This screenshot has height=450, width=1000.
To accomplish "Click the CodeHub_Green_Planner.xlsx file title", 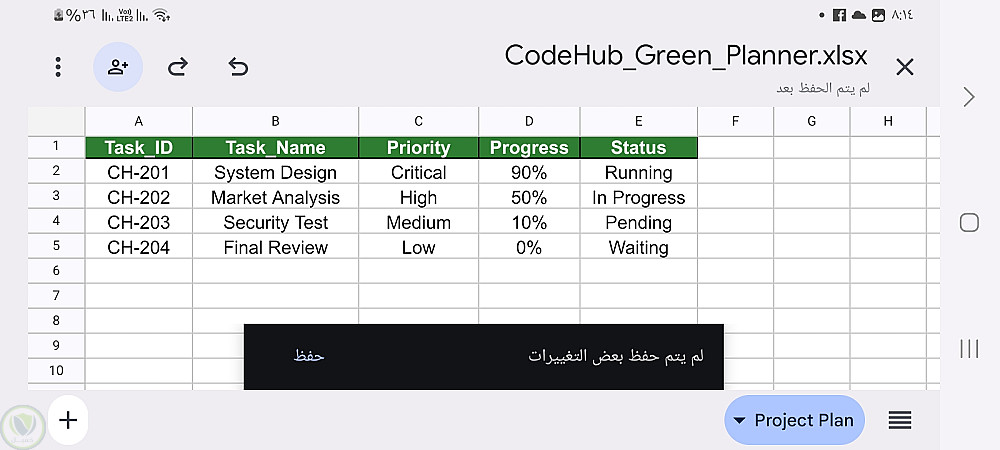I will [686, 54].
